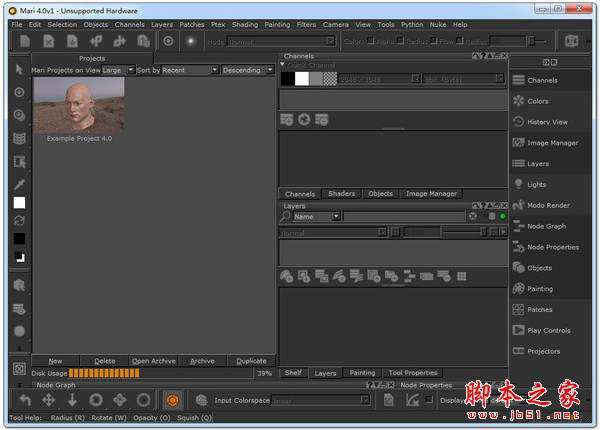
Task: Open the History View palette icon
Action: point(518,122)
